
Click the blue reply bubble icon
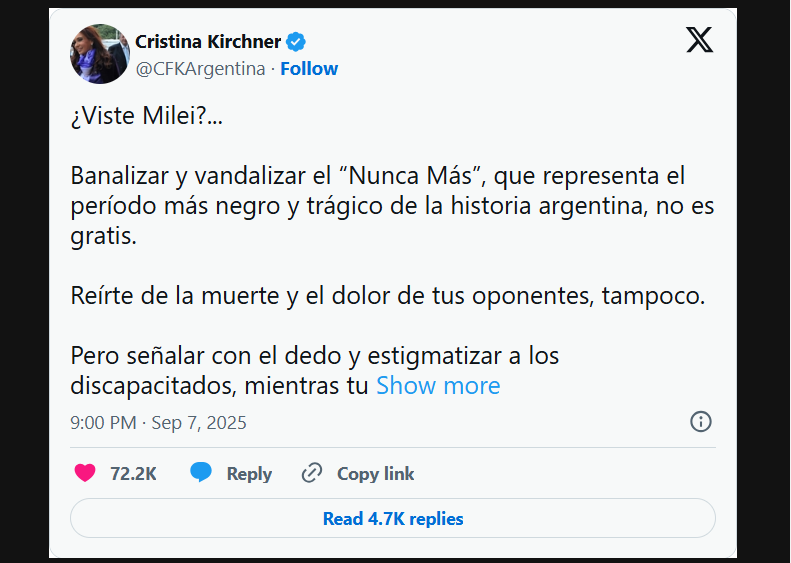[x=201, y=473]
